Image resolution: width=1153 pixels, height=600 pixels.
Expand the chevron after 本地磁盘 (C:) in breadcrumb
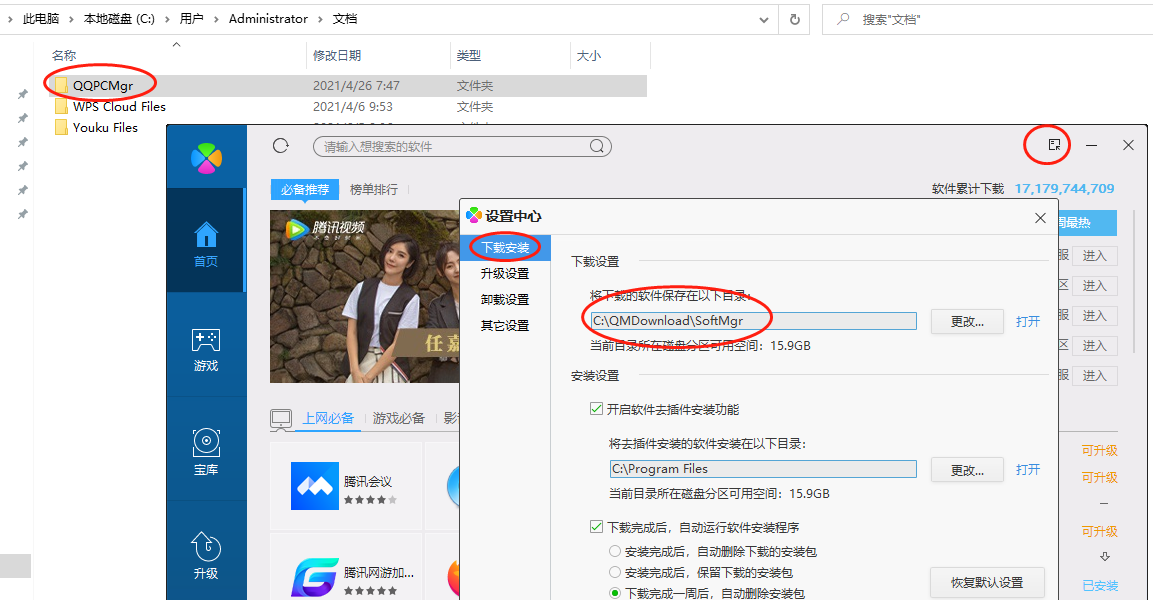coord(168,19)
